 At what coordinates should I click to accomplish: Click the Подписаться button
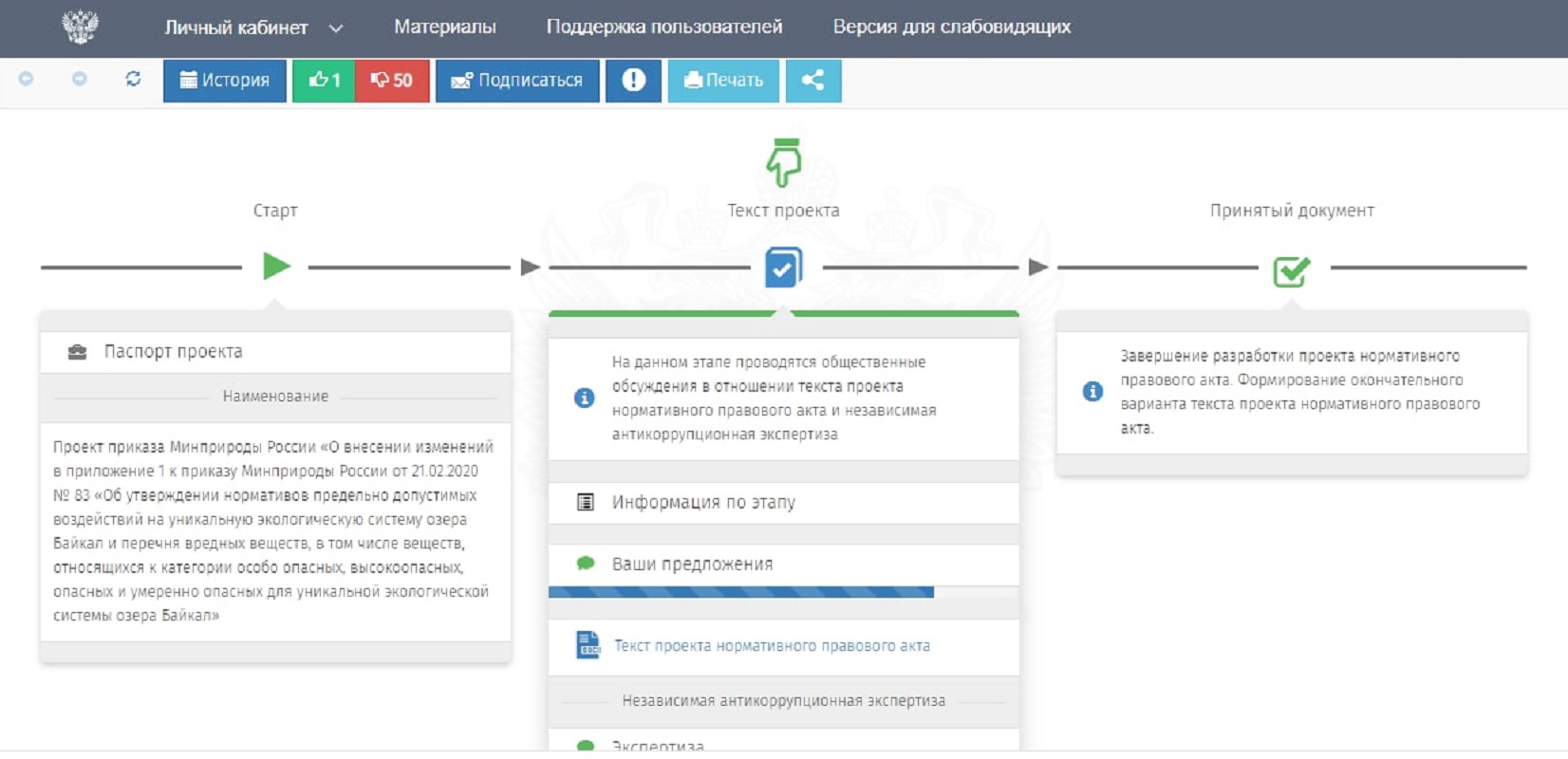517,81
